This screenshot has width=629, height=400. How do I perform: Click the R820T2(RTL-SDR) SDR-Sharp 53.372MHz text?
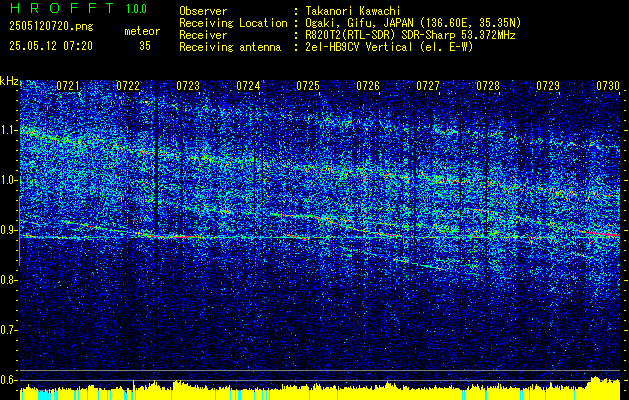click(x=410, y=35)
